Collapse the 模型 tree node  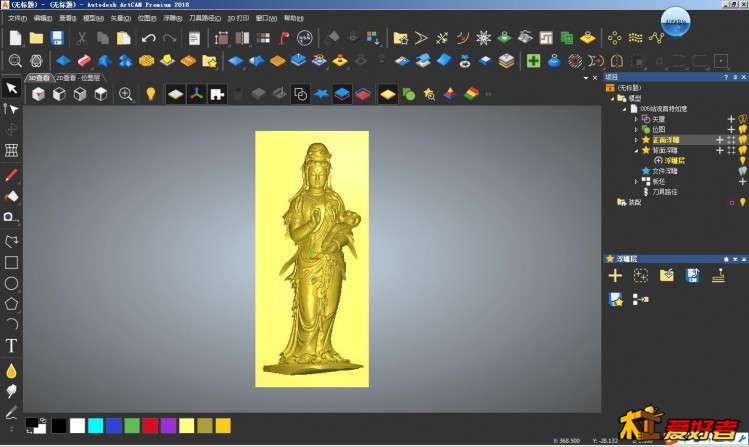coord(613,98)
